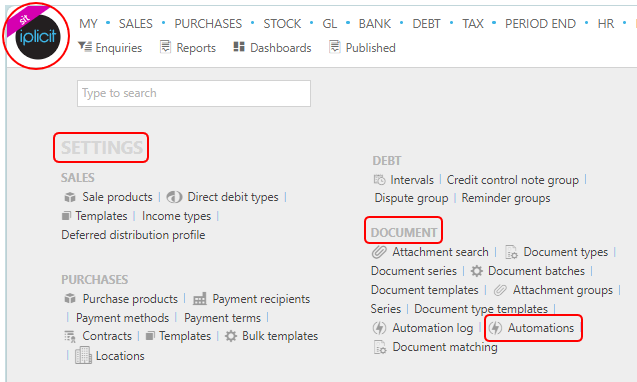Open Enquiries filter icon
The image size is (637, 382).
(x=85, y=47)
